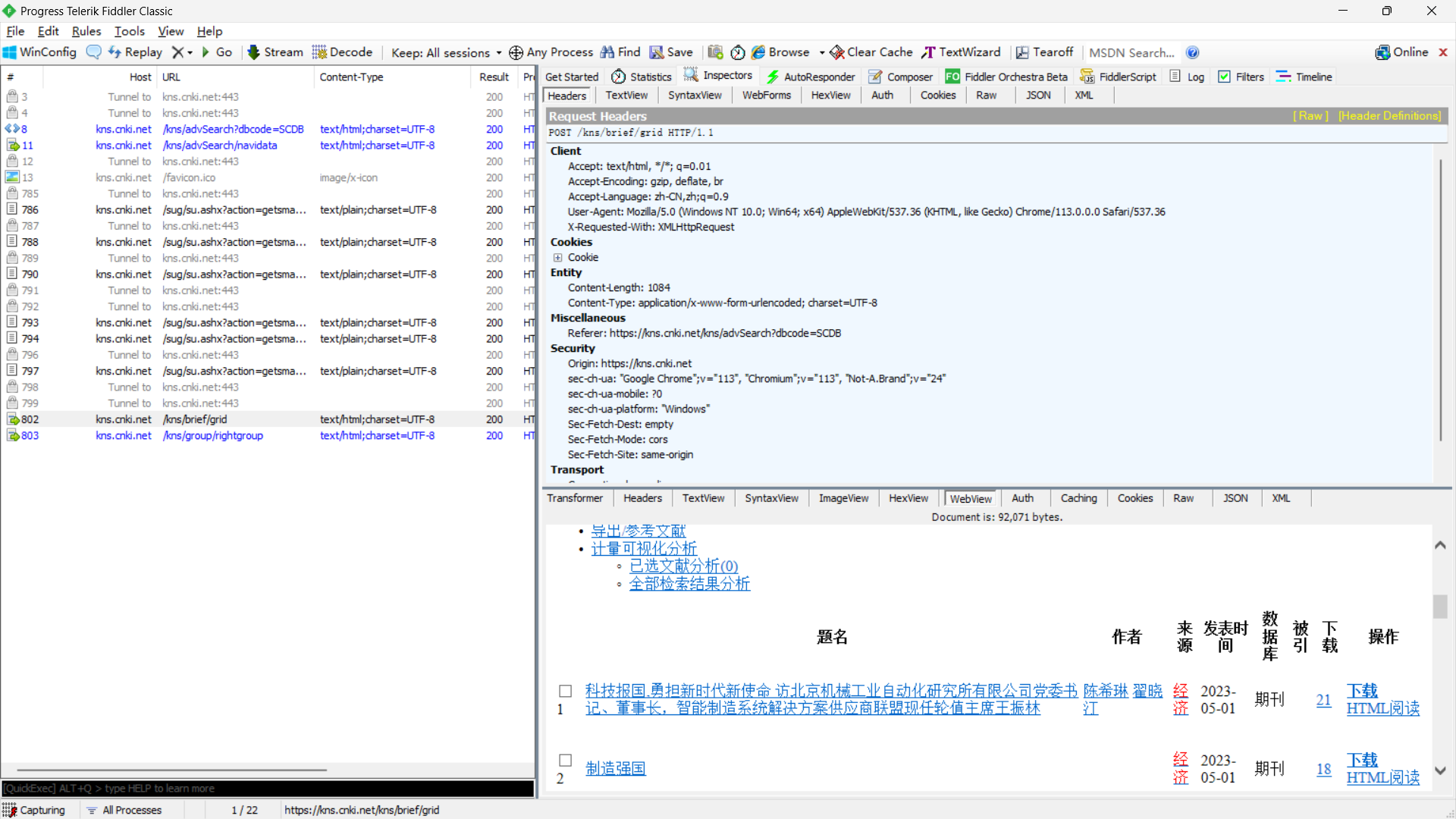Open the Help menu

click(x=209, y=31)
